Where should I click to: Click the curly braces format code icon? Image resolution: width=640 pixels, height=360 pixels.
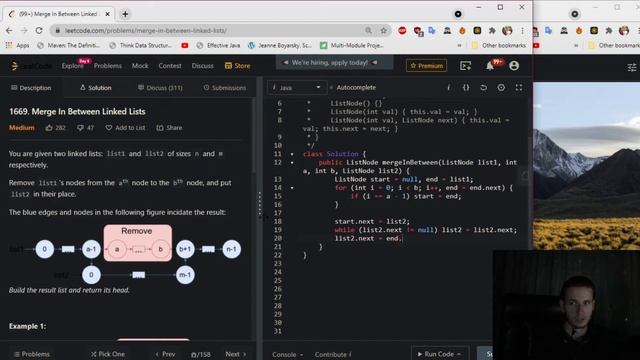(x=466, y=87)
